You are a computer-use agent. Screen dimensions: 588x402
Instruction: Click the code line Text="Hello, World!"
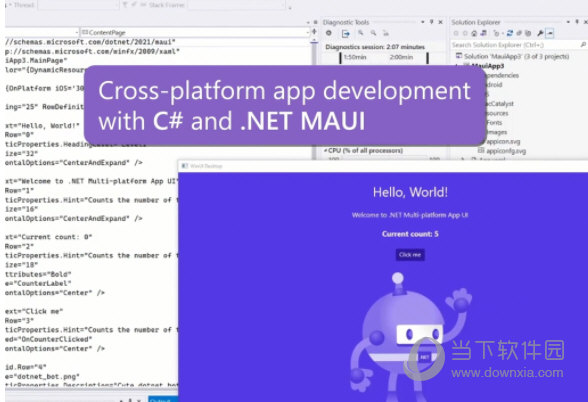coord(42,126)
